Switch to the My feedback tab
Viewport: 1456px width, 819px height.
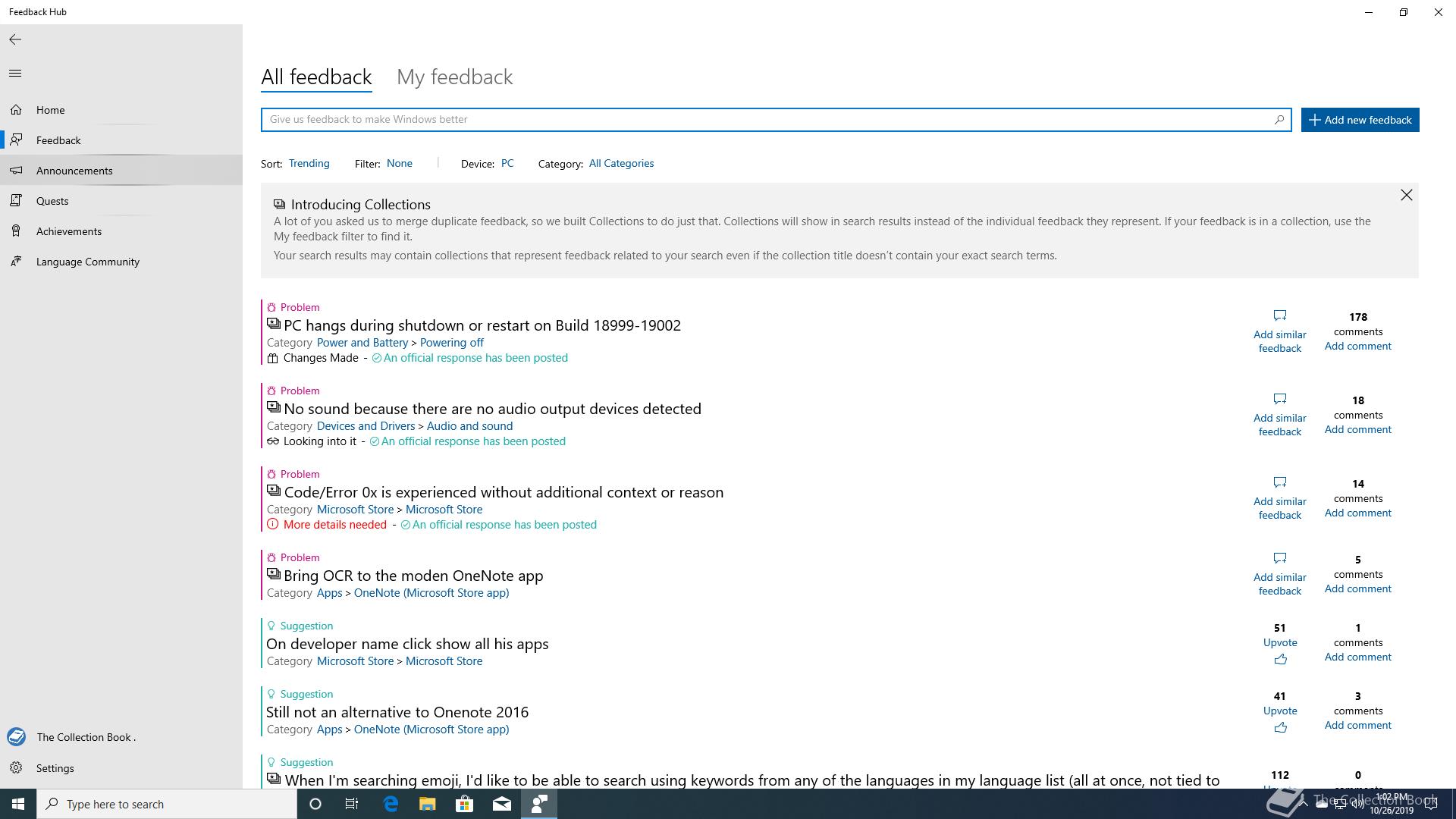[x=455, y=77]
